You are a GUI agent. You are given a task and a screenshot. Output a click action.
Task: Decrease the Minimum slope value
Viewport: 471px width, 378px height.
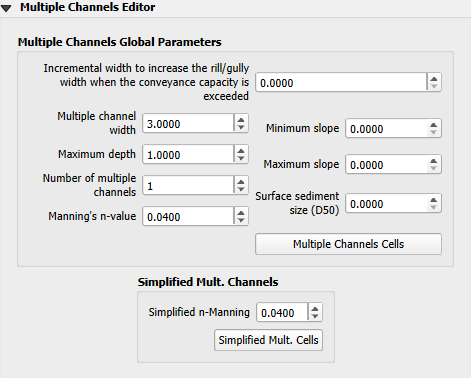pyautogui.click(x=434, y=132)
